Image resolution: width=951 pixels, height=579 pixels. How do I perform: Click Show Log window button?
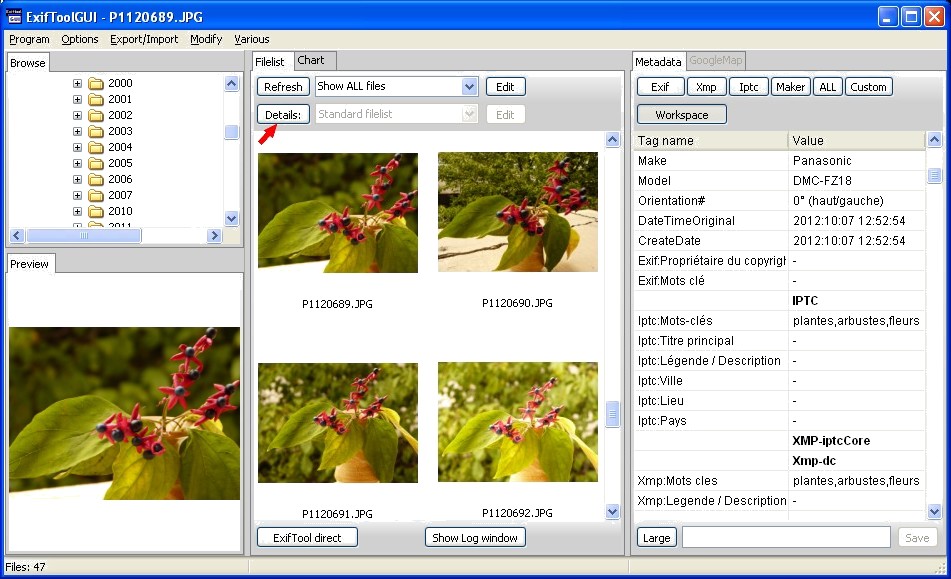(475, 538)
